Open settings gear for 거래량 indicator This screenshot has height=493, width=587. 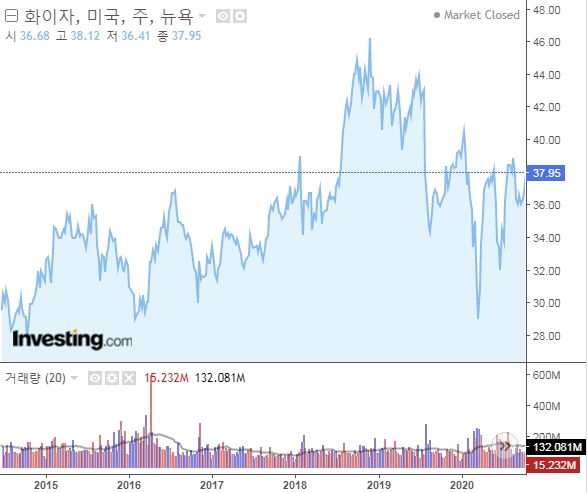pyautogui.click(x=112, y=378)
